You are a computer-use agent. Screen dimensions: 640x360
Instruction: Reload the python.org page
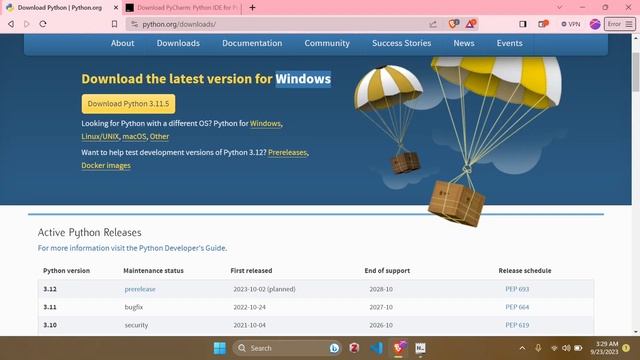[43, 24]
